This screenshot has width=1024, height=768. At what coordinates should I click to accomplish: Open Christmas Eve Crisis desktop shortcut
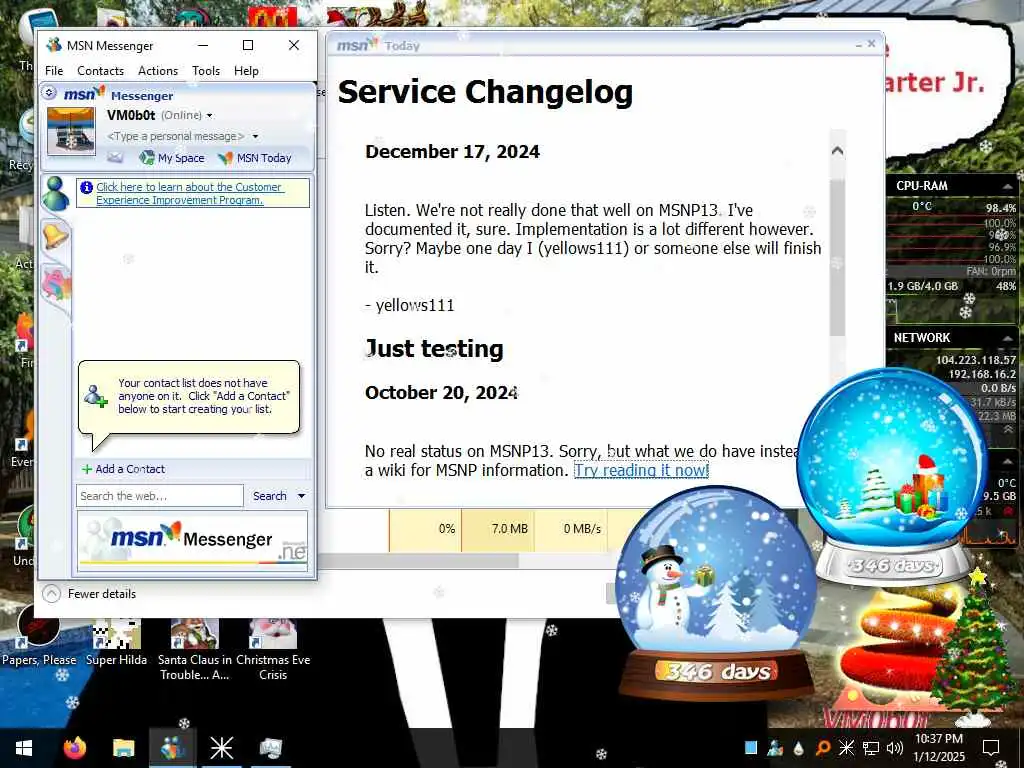point(273,649)
